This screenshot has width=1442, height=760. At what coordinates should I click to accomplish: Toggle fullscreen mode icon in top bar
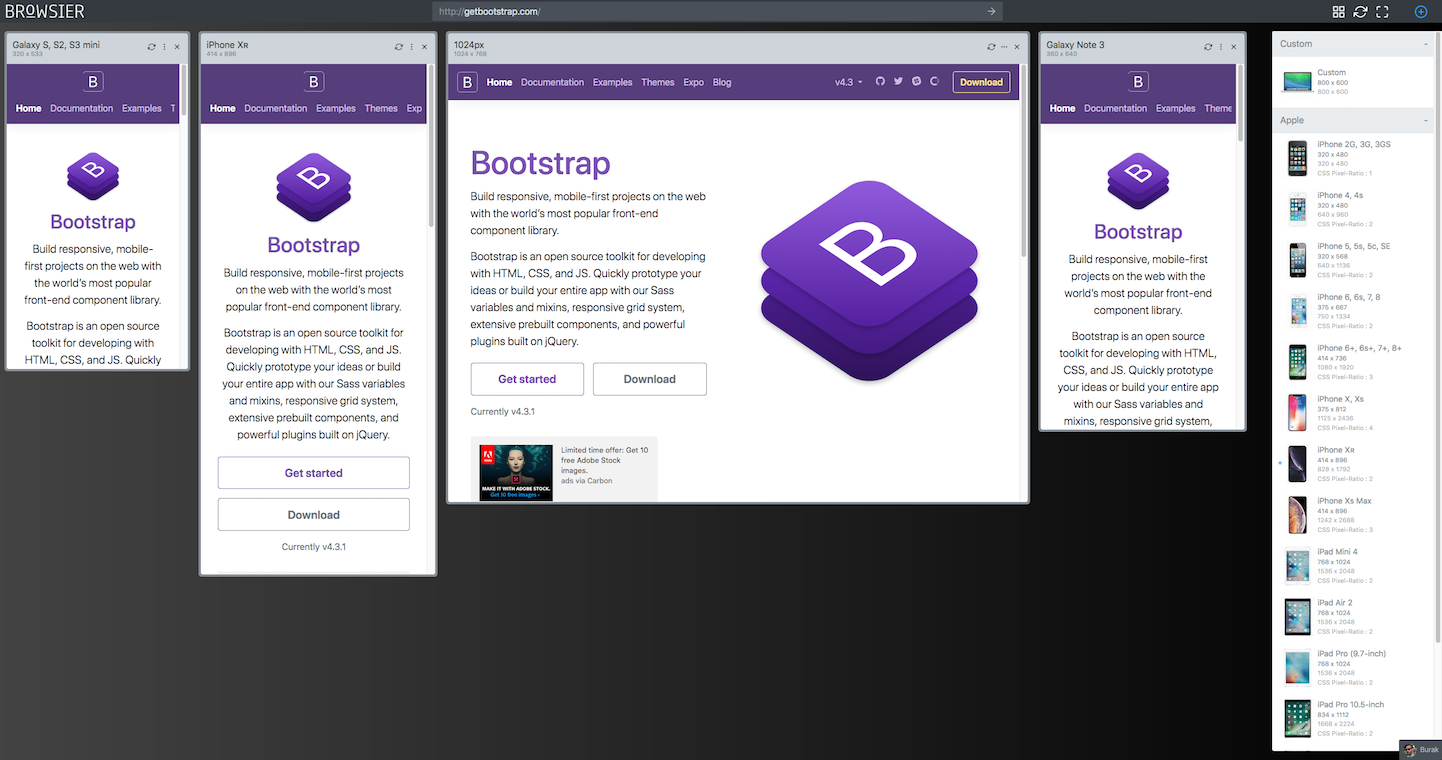[1383, 12]
